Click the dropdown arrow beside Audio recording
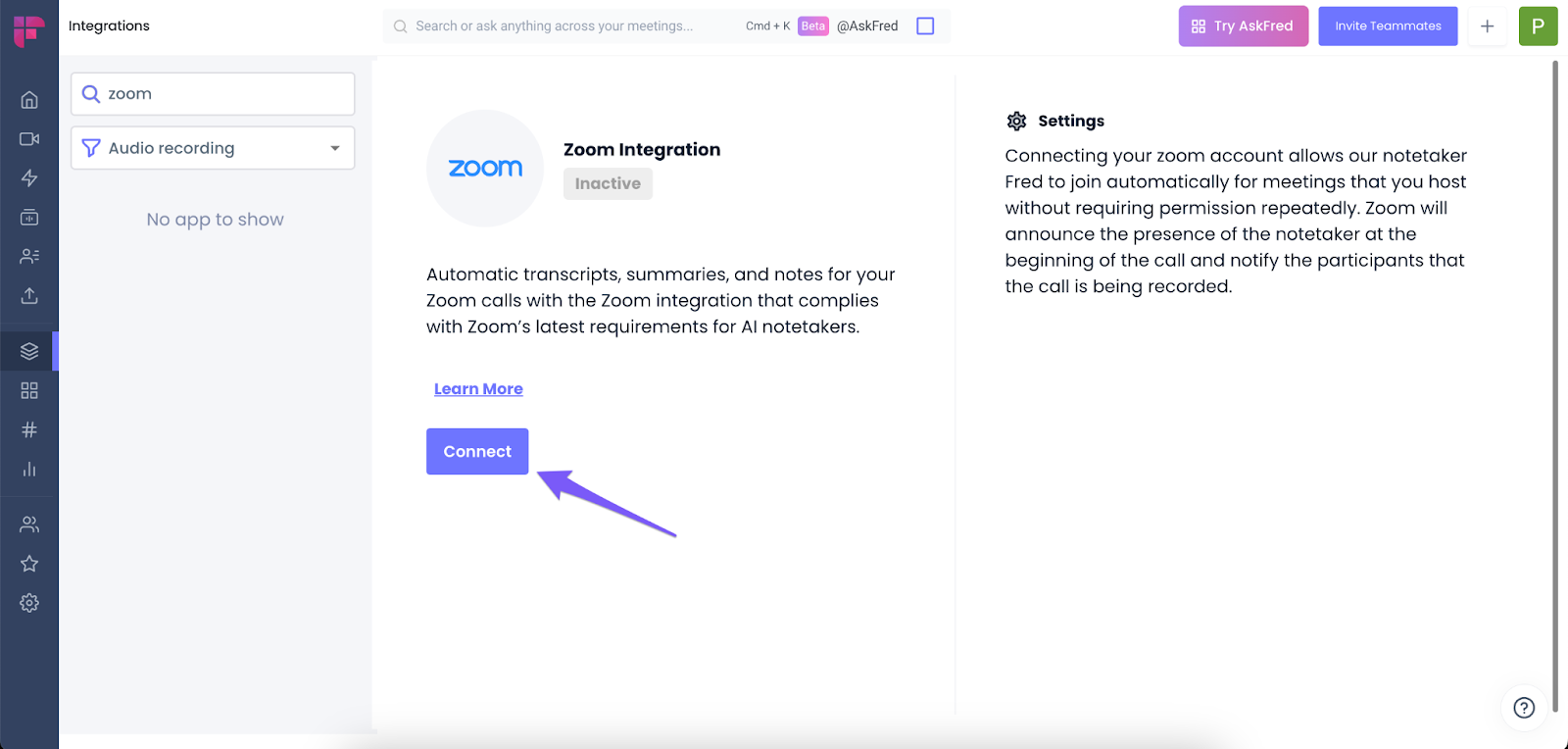This screenshot has height=749, width=1568. coord(335,148)
